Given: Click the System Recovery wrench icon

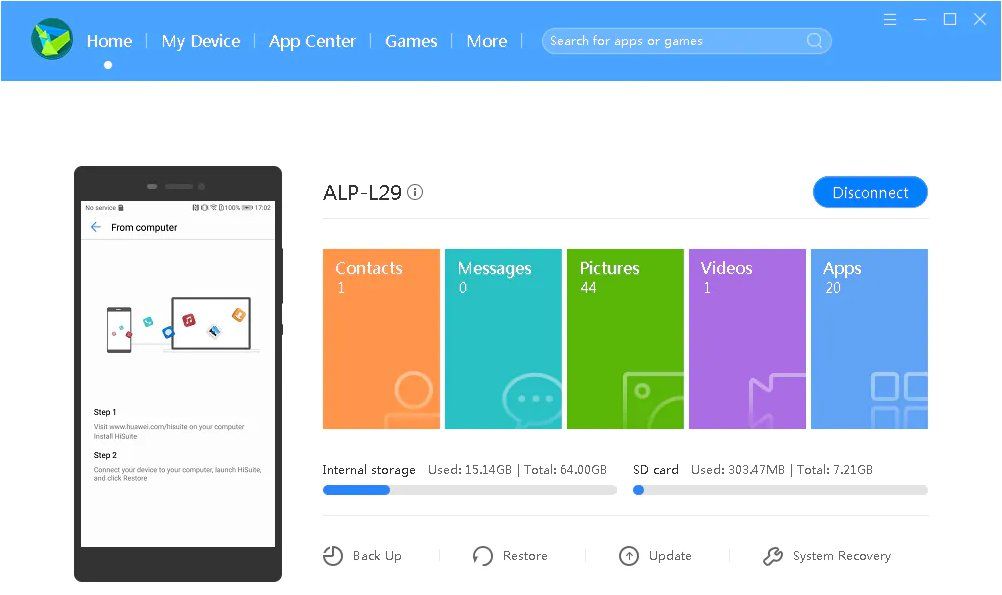Looking at the screenshot, I should [773, 556].
